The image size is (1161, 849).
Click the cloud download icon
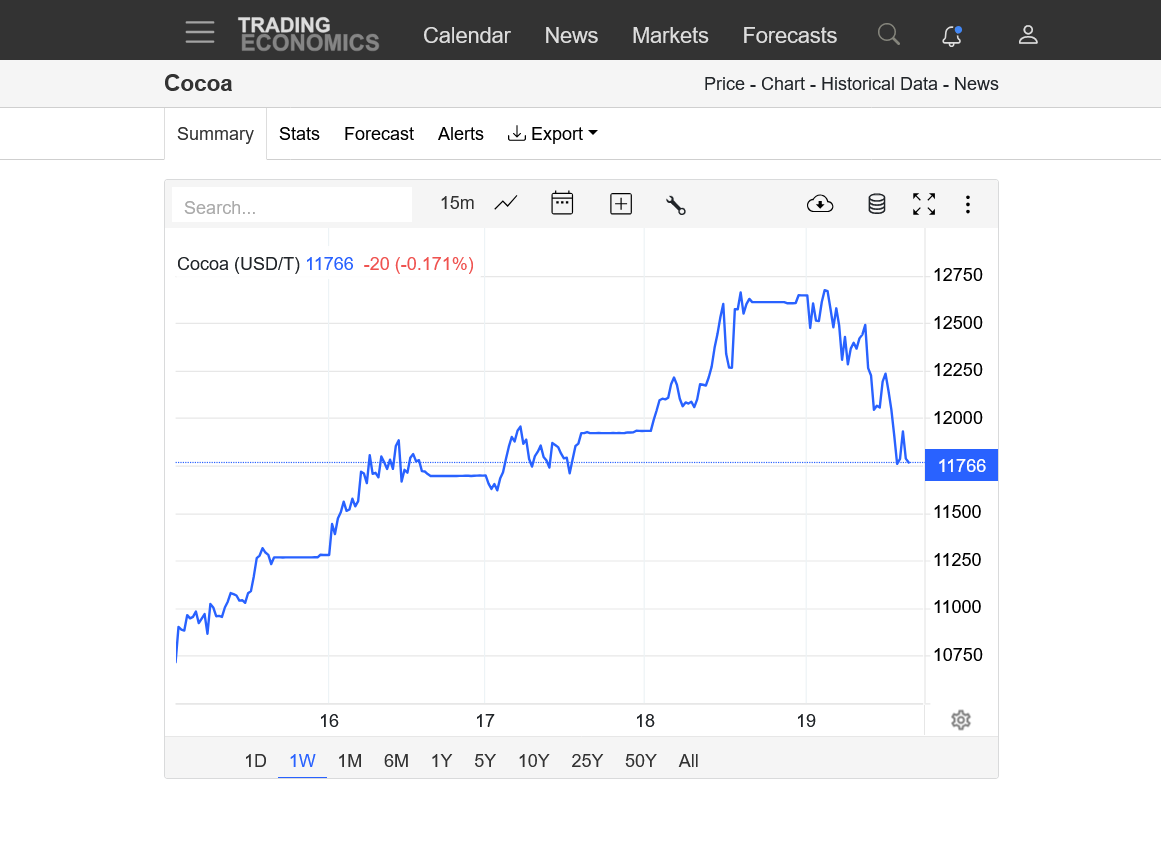pyautogui.click(x=820, y=204)
